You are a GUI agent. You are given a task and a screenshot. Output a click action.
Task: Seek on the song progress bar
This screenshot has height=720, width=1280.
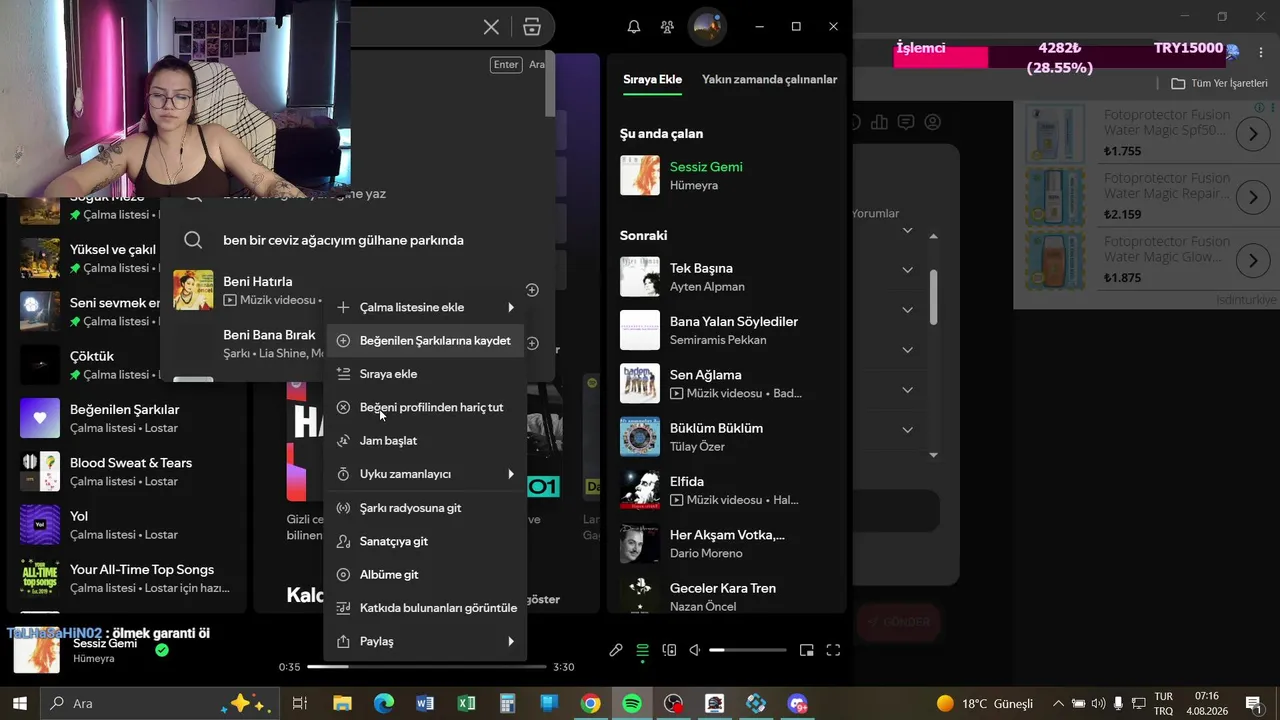(427, 667)
